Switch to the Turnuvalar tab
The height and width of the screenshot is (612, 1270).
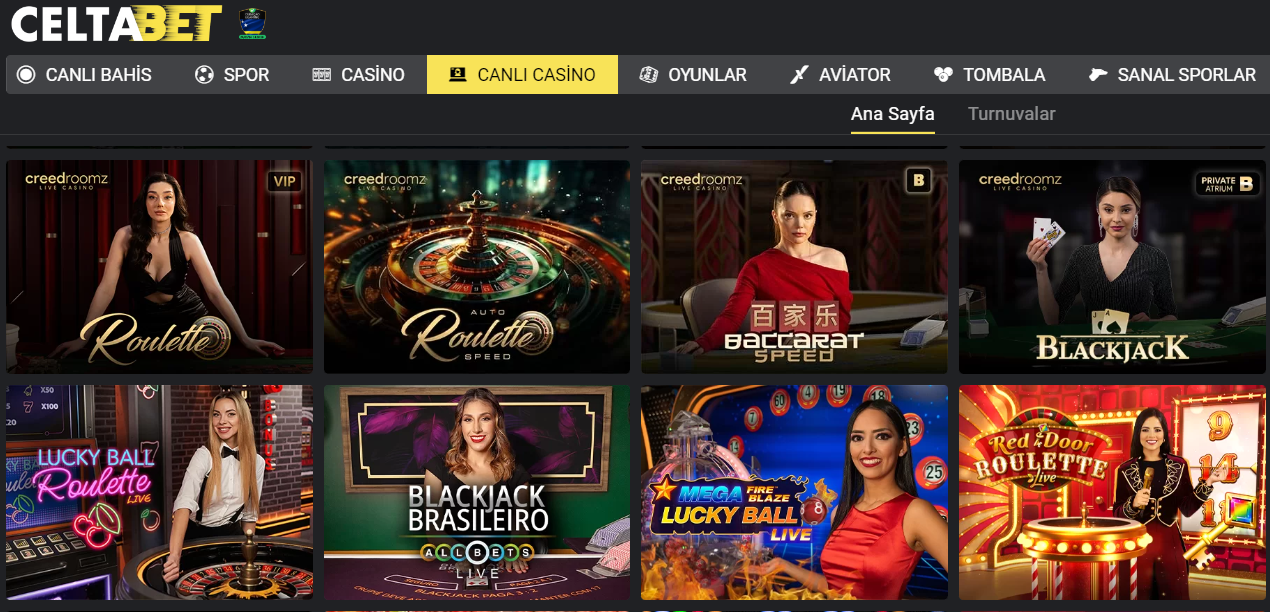click(1011, 114)
